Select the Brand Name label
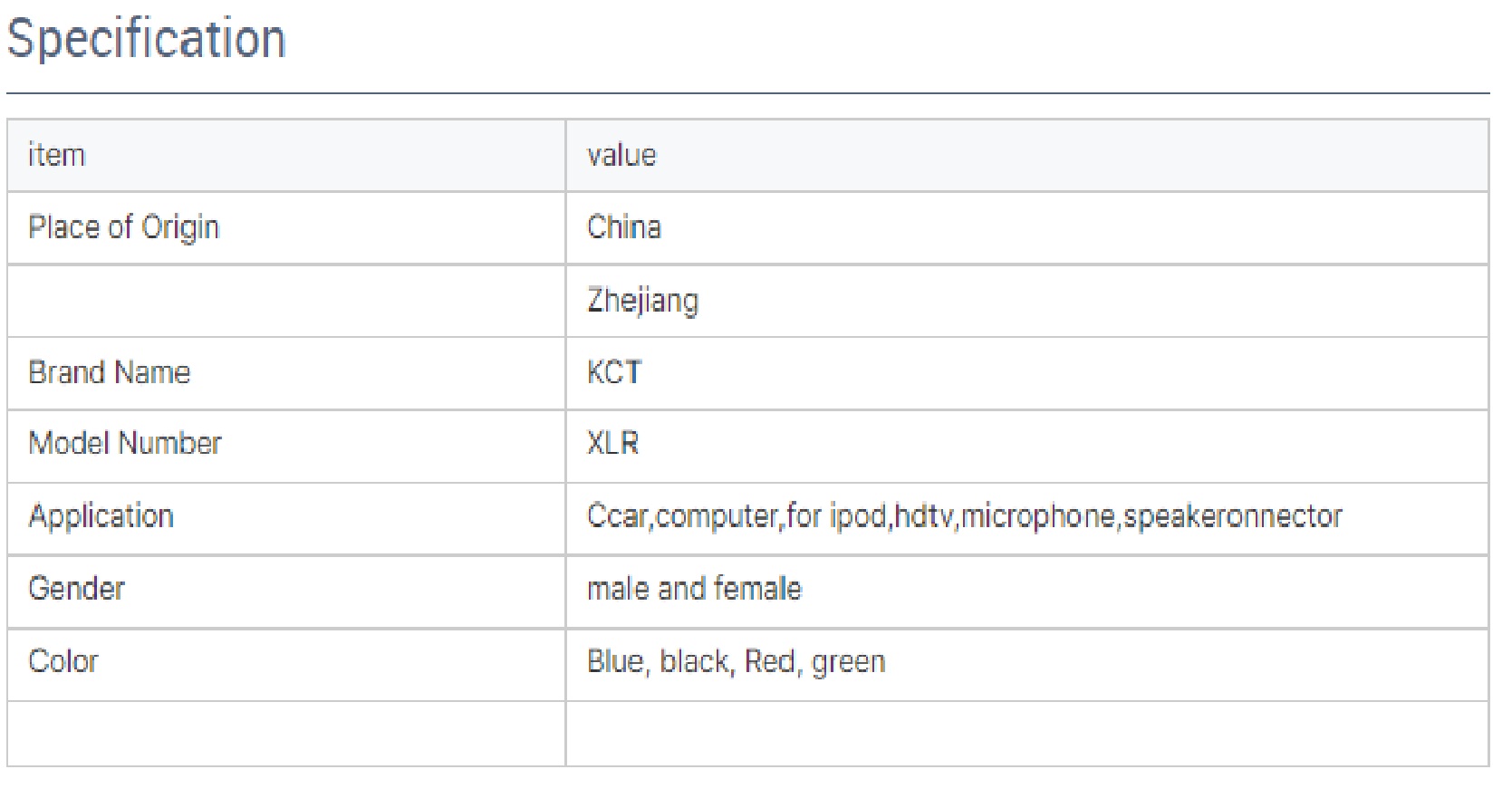Screen dimensions: 1512x798 point(110,372)
